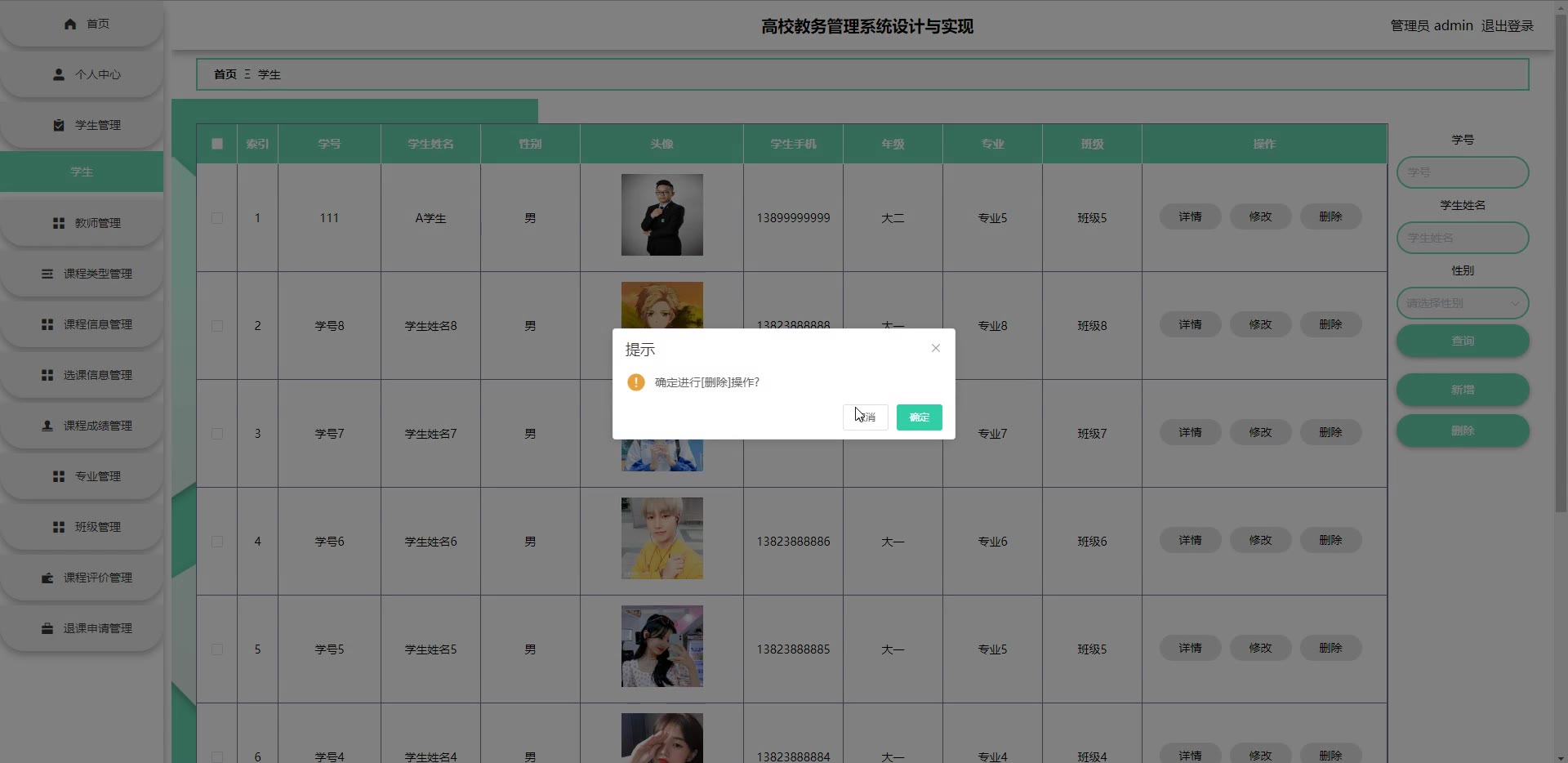Click the 学号 search input field
The image size is (1568, 763).
pyautogui.click(x=1463, y=172)
